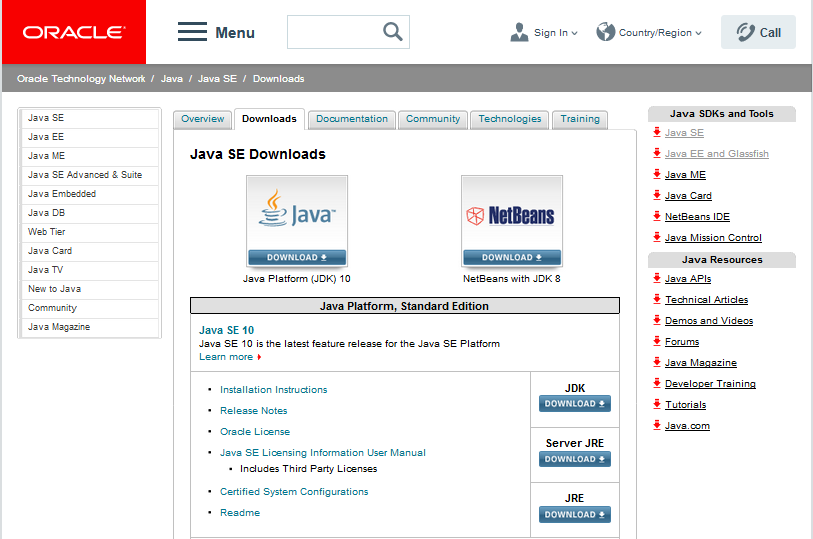This screenshot has height=539, width=813.
Task: Open the Java SE 10 heading link
Action: pyautogui.click(x=227, y=330)
